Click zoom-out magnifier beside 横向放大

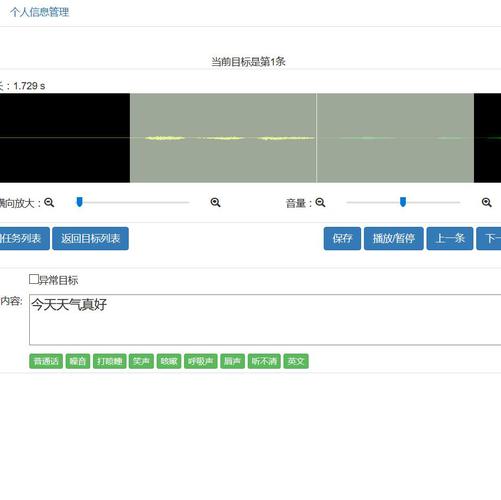point(49,202)
